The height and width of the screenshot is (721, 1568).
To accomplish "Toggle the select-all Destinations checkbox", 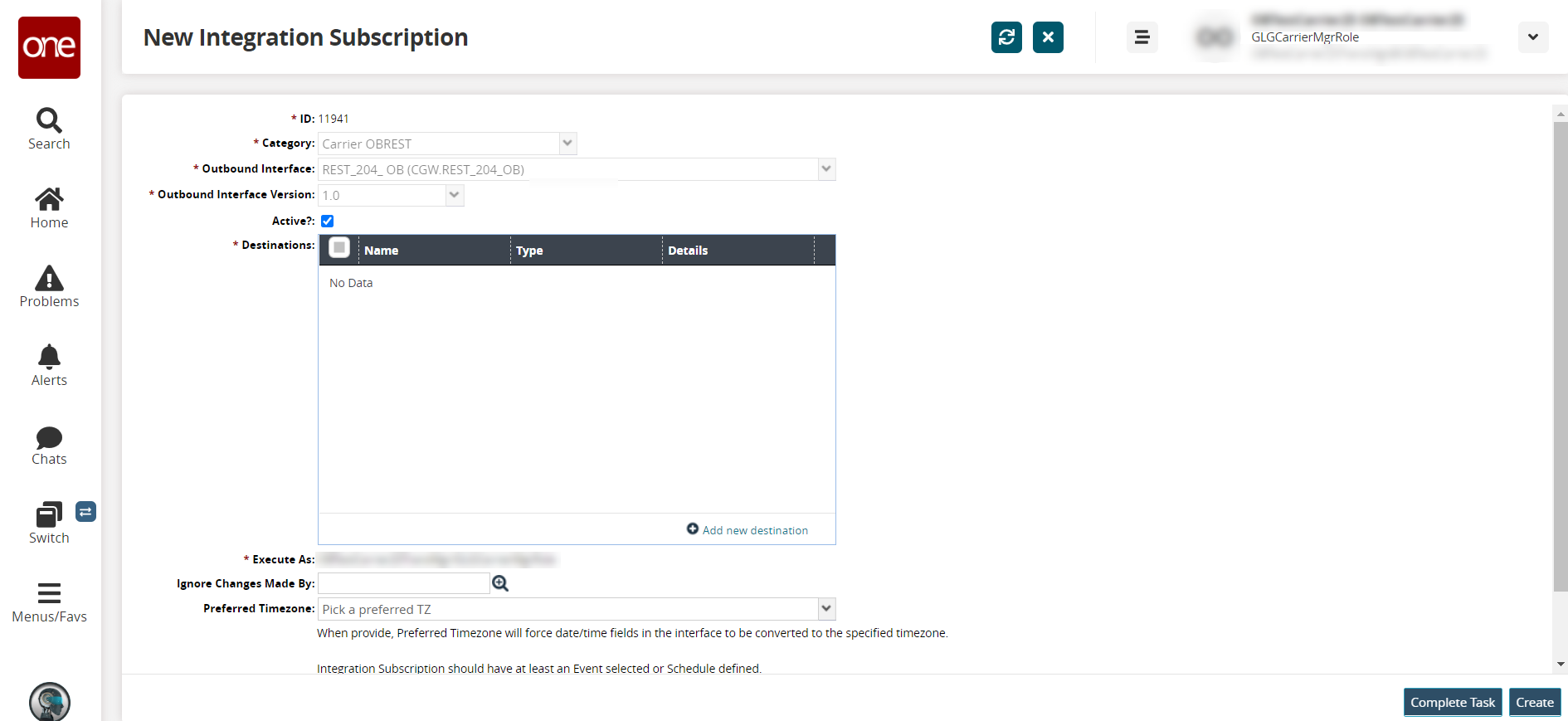I will [338, 247].
